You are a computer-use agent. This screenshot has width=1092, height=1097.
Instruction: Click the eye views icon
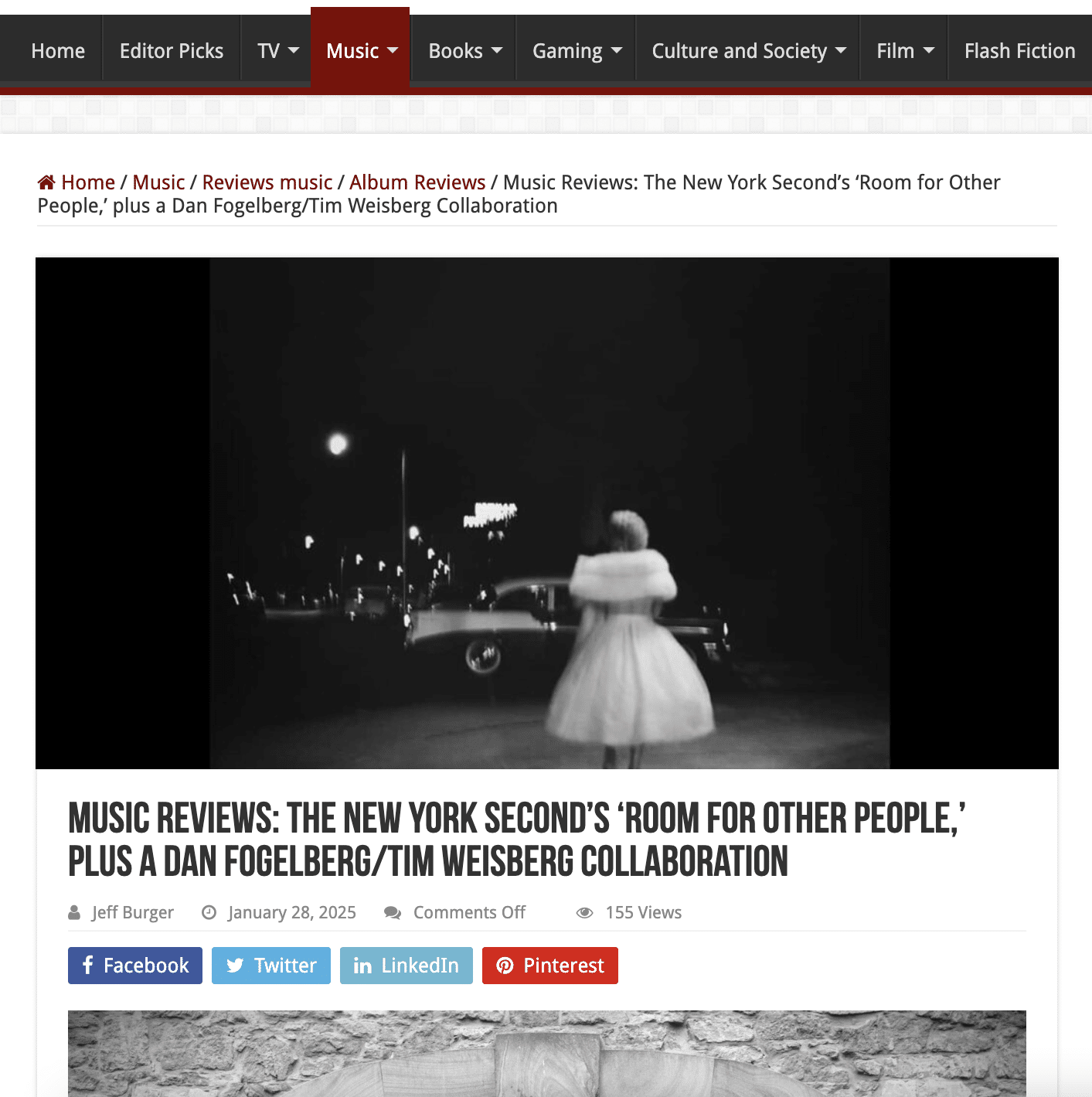585,913
